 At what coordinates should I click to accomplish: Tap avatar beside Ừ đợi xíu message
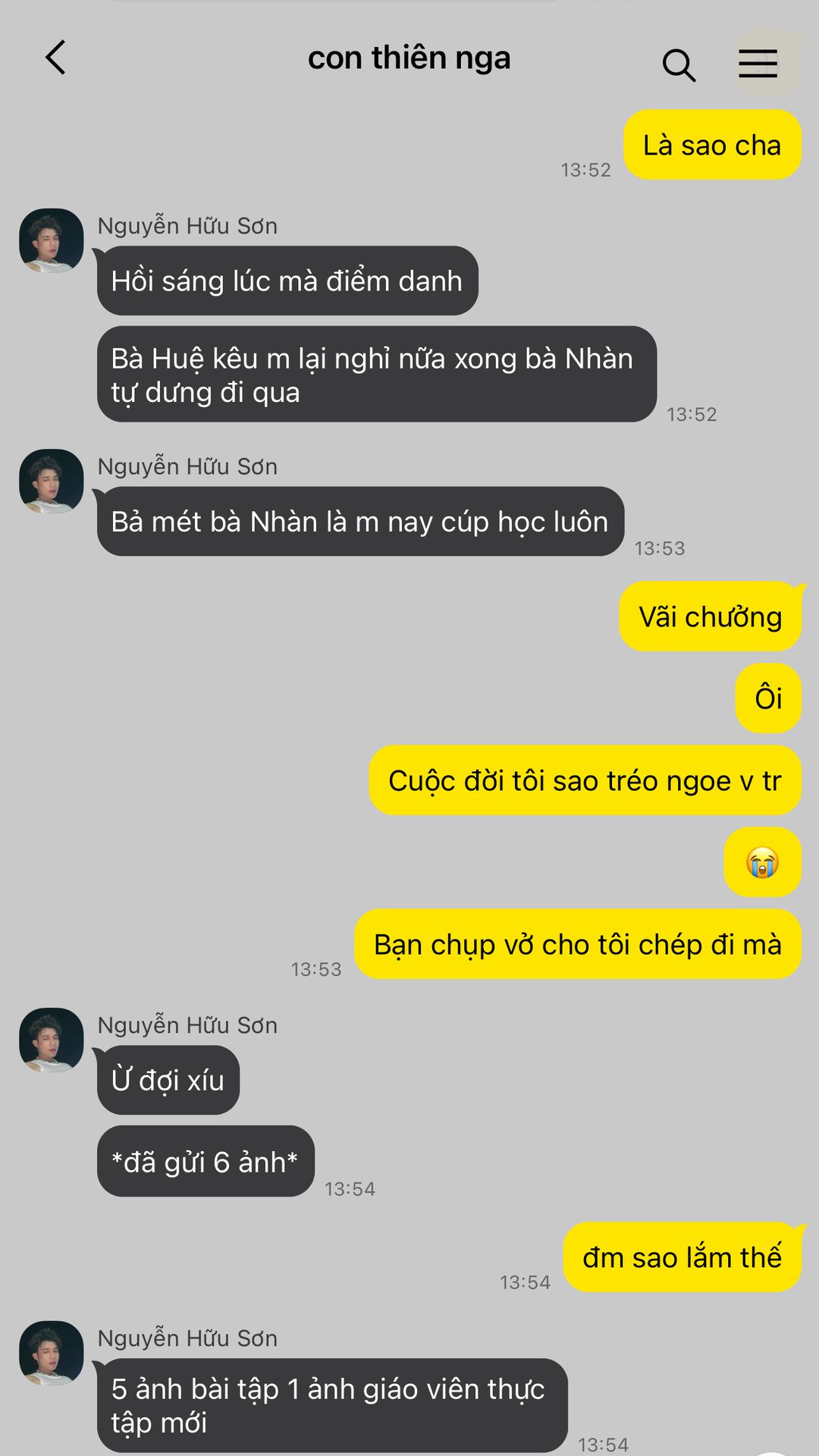coord(51,1040)
